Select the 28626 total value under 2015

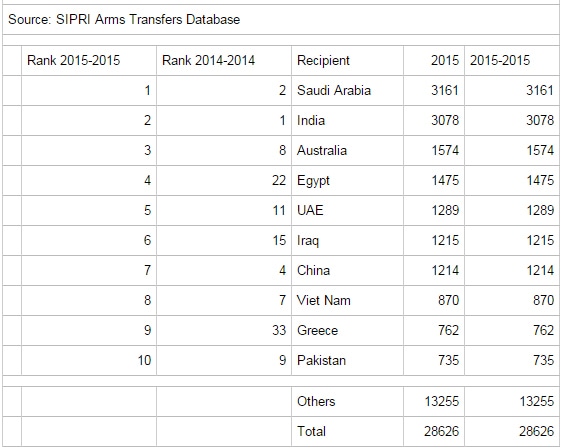(441, 432)
